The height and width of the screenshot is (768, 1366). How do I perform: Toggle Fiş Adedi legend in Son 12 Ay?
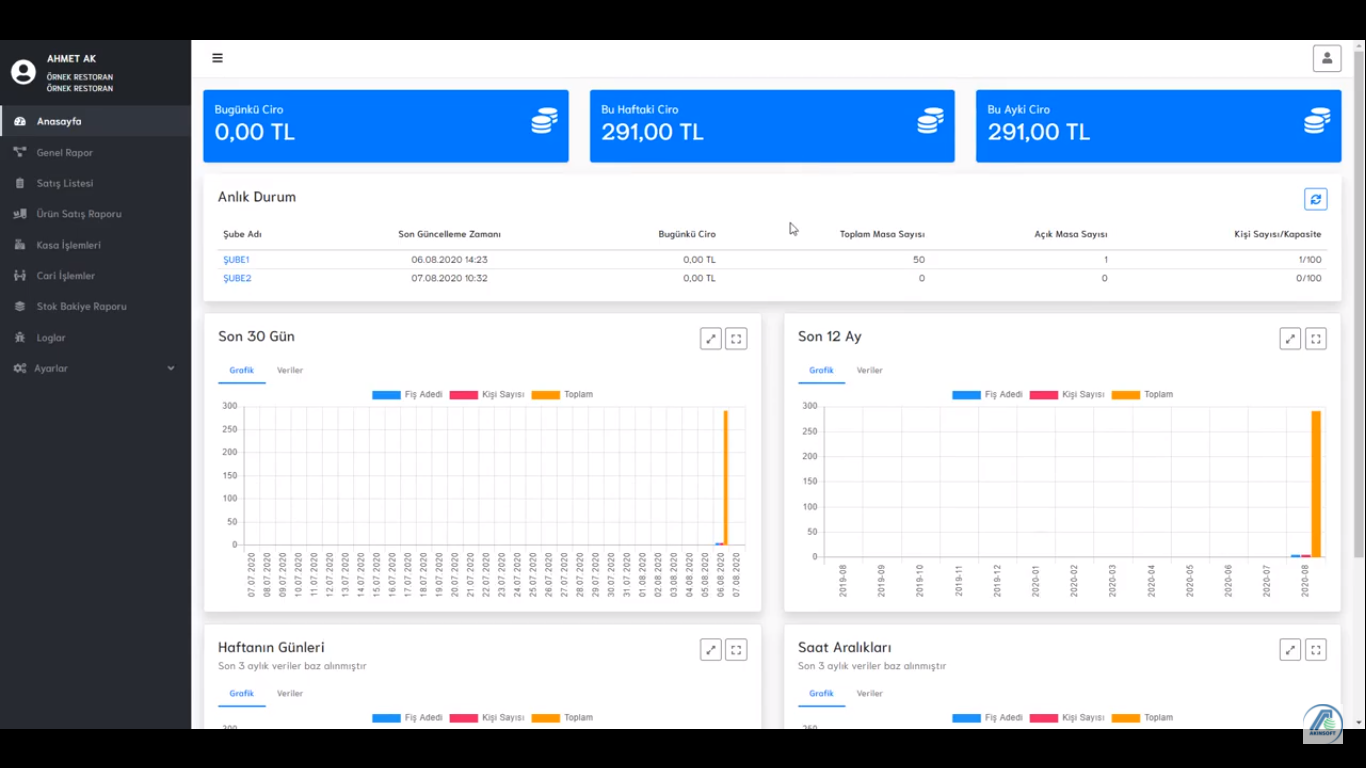point(988,394)
